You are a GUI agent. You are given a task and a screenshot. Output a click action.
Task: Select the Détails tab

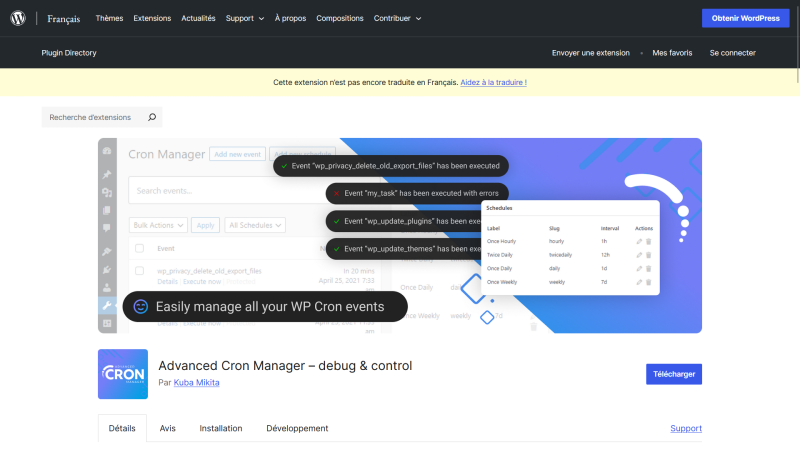point(122,428)
